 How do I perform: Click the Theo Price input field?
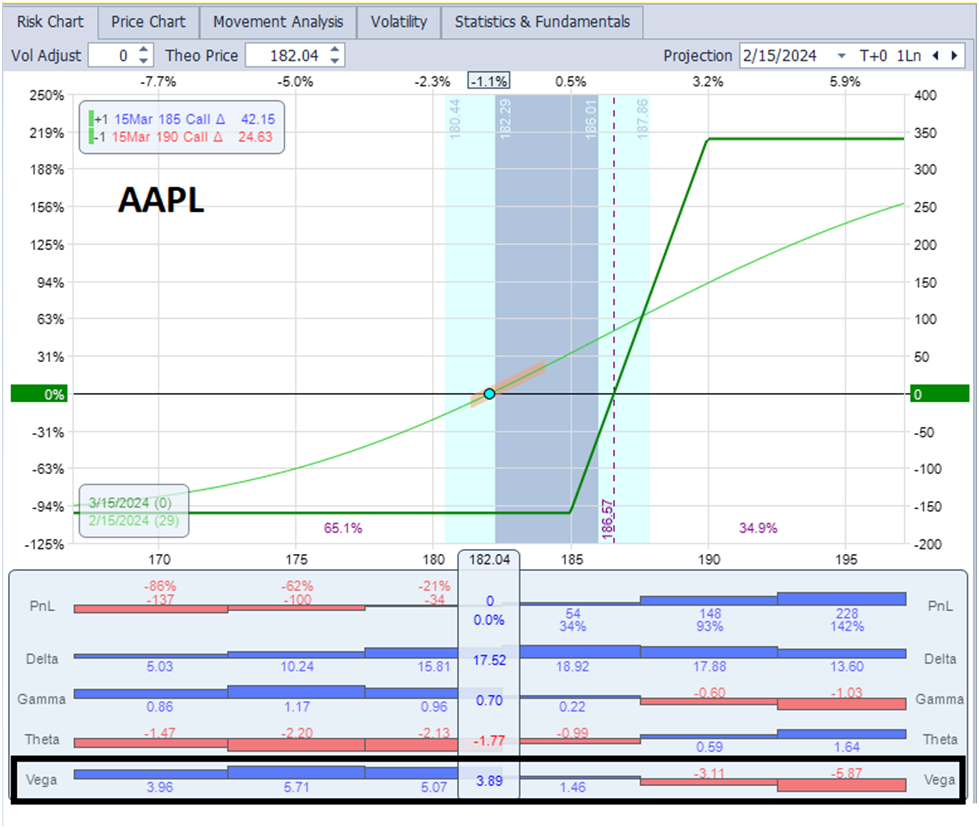pyautogui.click(x=285, y=56)
